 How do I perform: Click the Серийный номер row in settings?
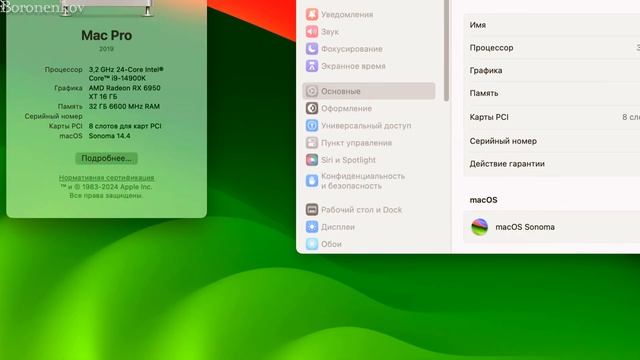click(552, 141)
